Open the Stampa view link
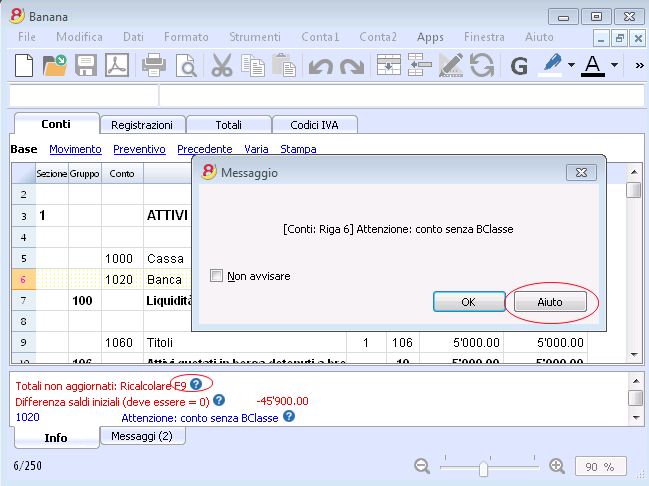The image size is (649, 486). coord(298,149)
